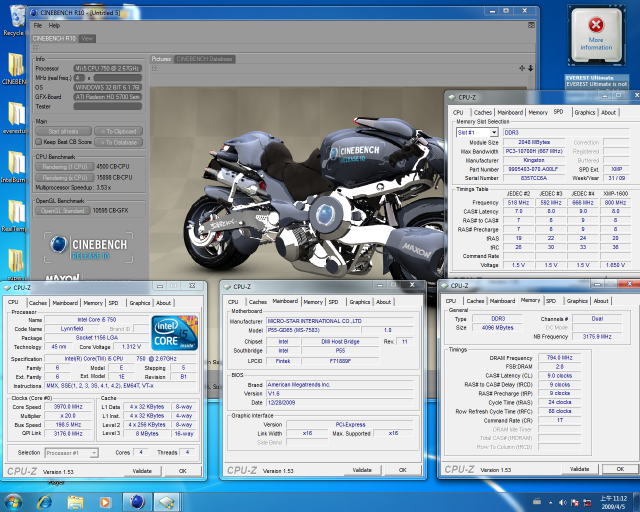Viewport: 640px width, 512px height.
Task: Launch Internet Explorer from taskbar
Action: click(44, 502)
